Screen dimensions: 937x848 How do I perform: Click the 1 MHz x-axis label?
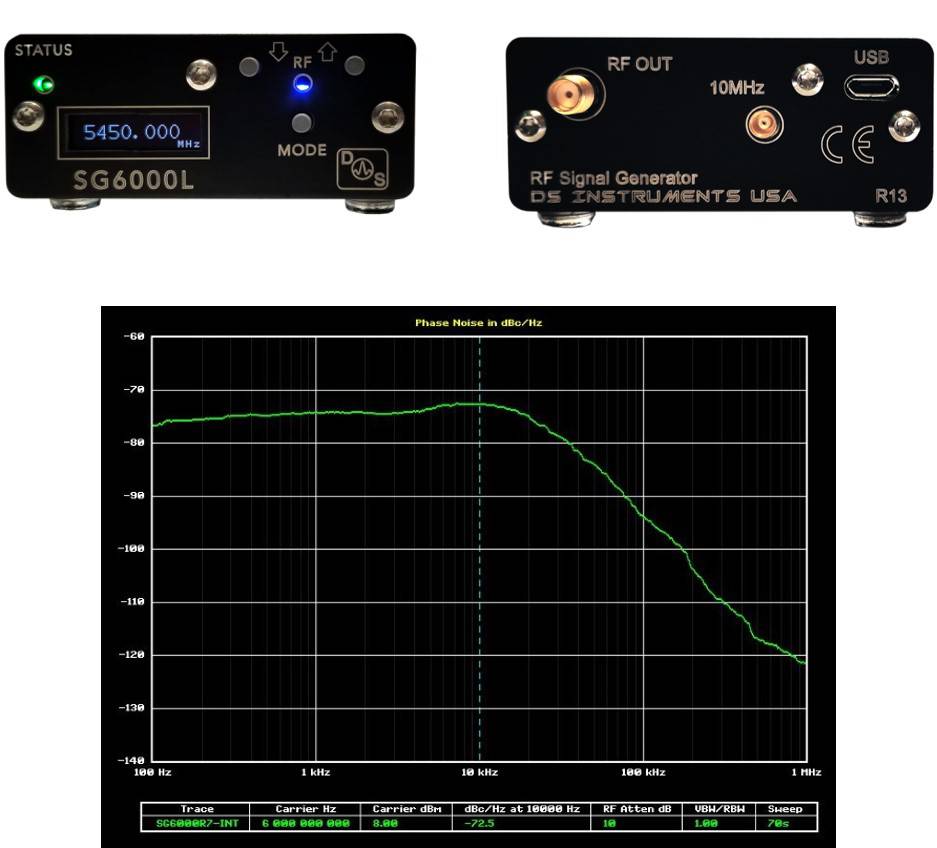click(806, 772)
